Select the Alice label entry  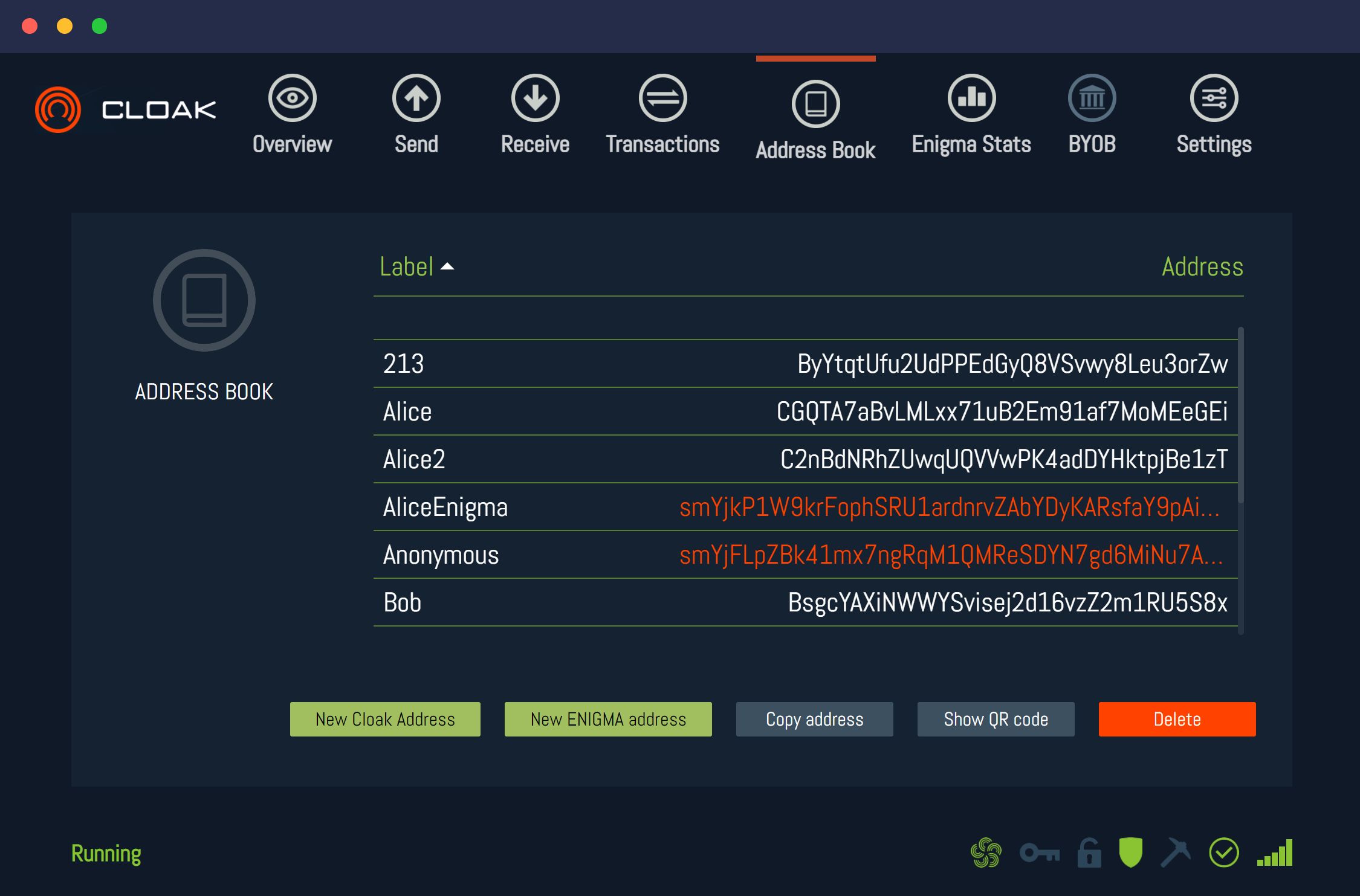407,411
